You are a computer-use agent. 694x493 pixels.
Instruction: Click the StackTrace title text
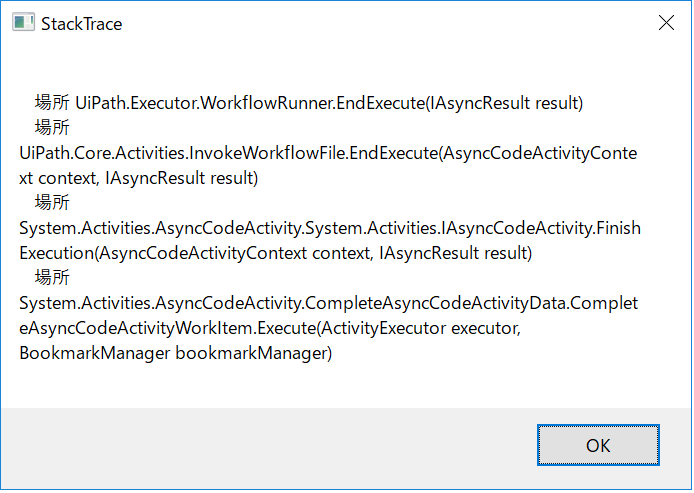(x=81, y=24)
